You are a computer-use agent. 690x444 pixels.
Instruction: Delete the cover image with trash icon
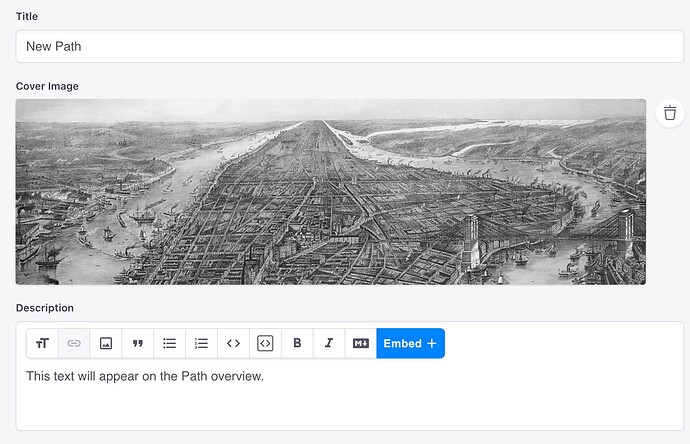pyautogui.click(x=670, y=113)
